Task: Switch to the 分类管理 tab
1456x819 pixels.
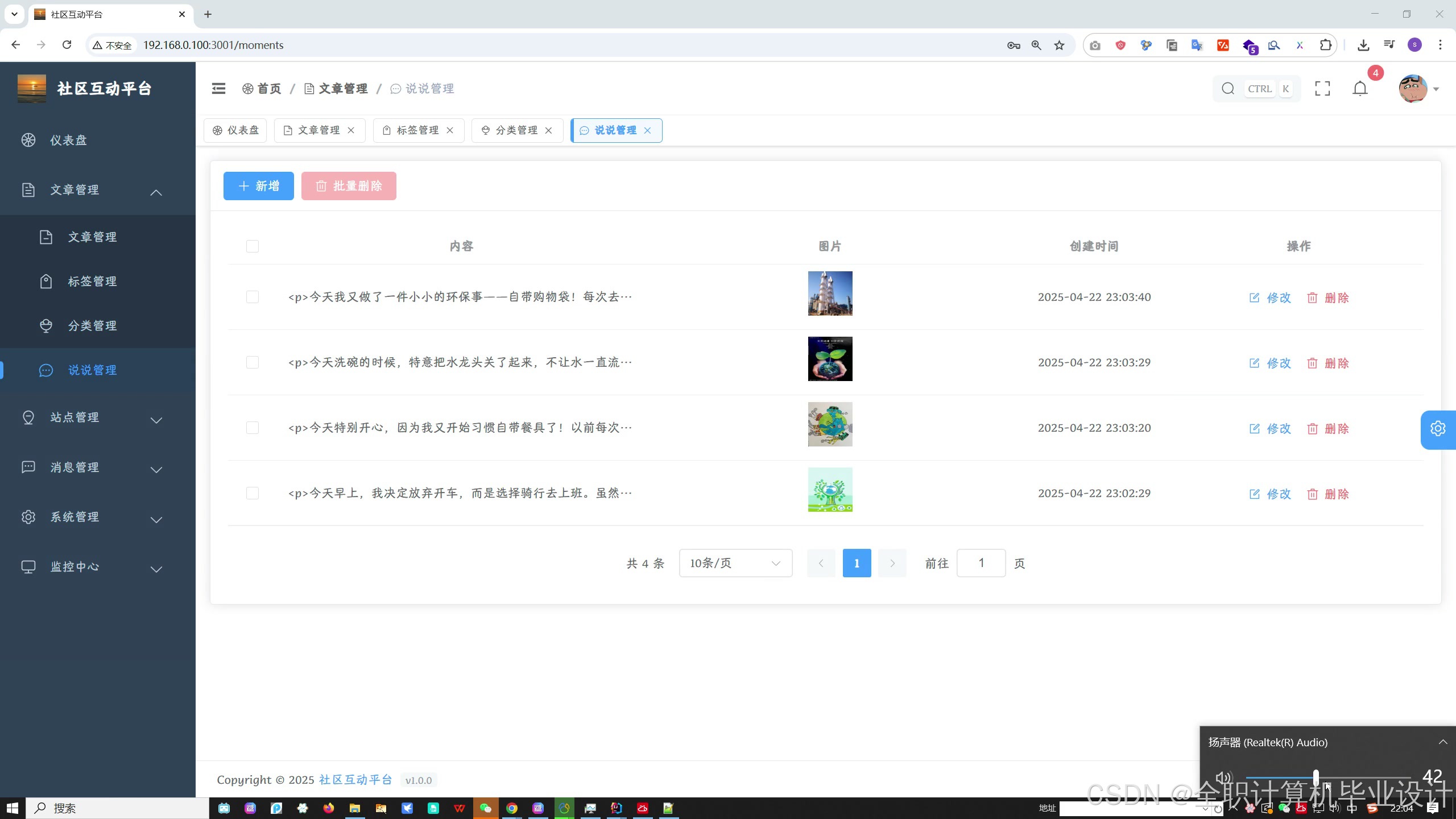Action: click(x=516, y=130)
